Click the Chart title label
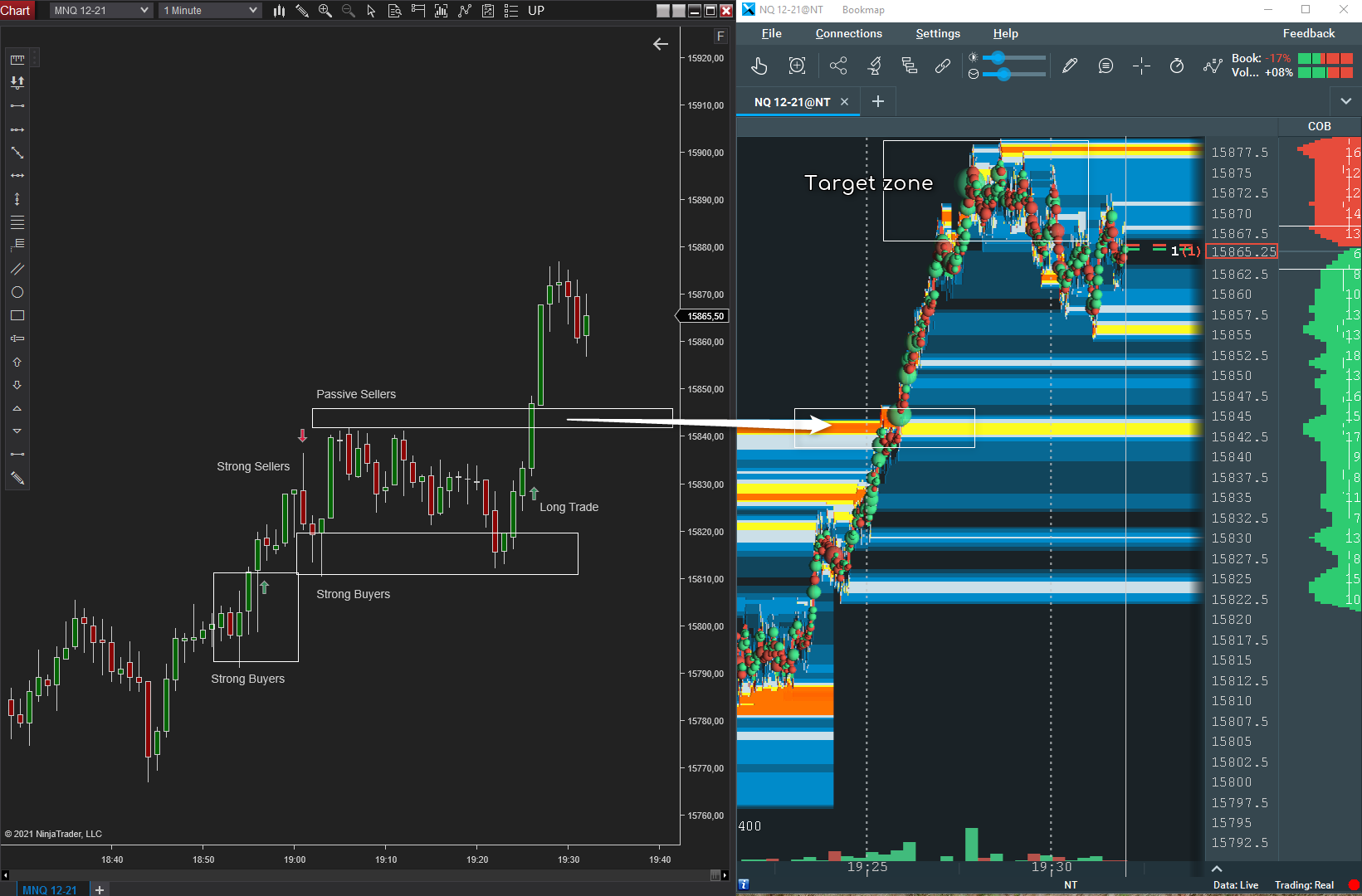This screenshot has height=896, width=1362. point(16,10)
